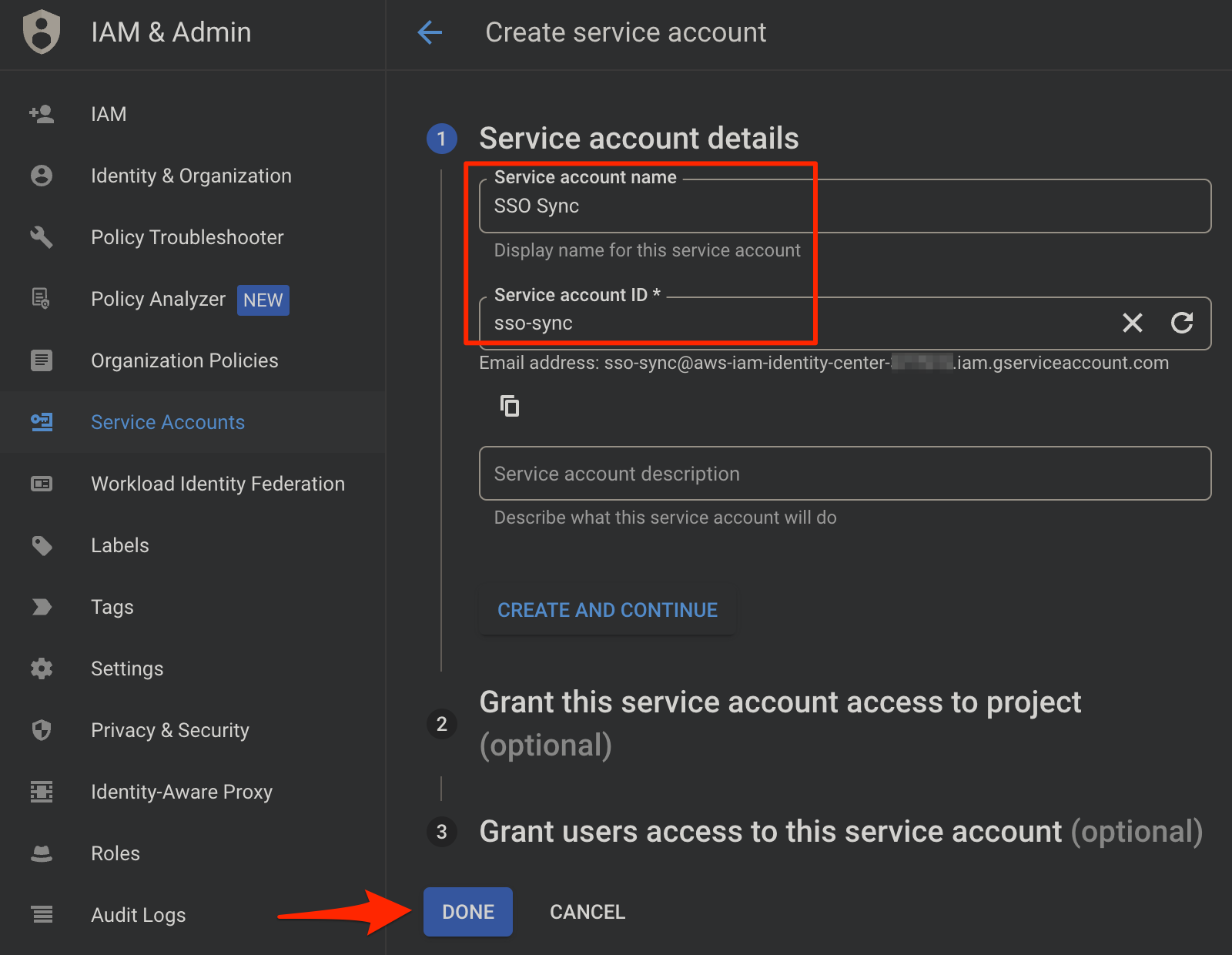
Task: Click the Create service account title
Action: click(x=626, y=32)
